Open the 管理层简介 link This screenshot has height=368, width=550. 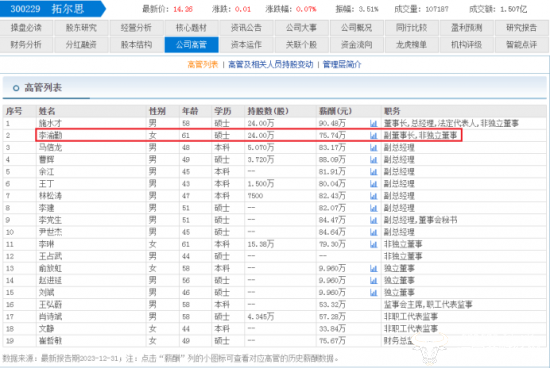pos(342,65)
